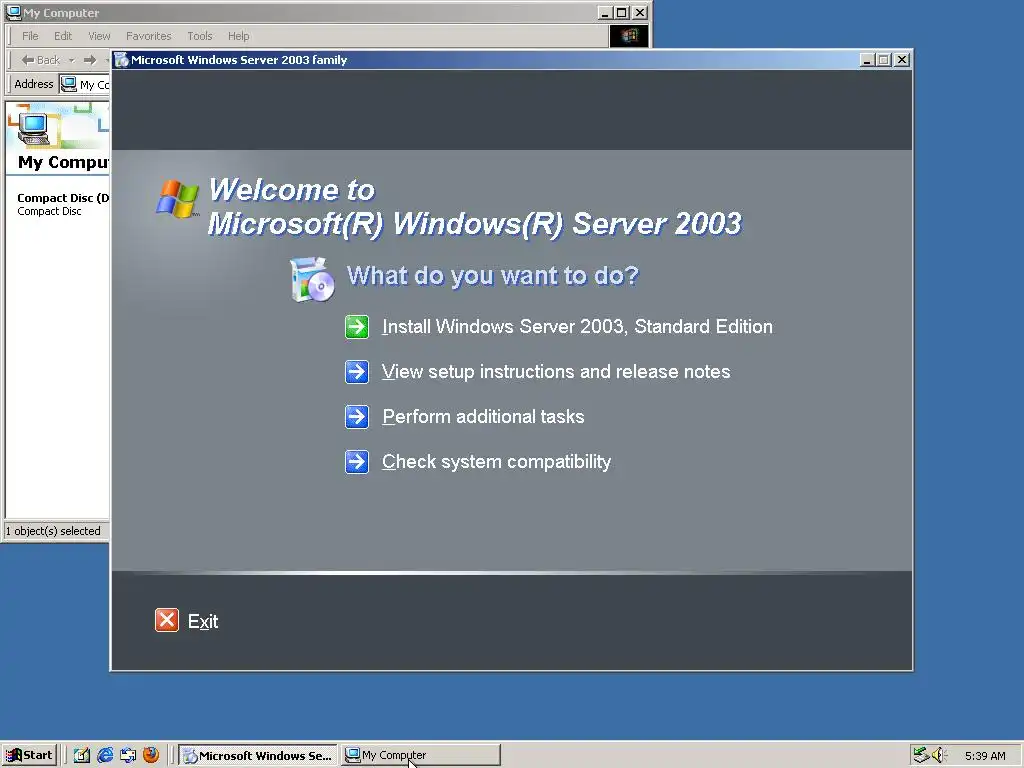Screen dimensions: 1024x768
Task: Close the Windows Server 2003 family window
Action: [902, 60]
